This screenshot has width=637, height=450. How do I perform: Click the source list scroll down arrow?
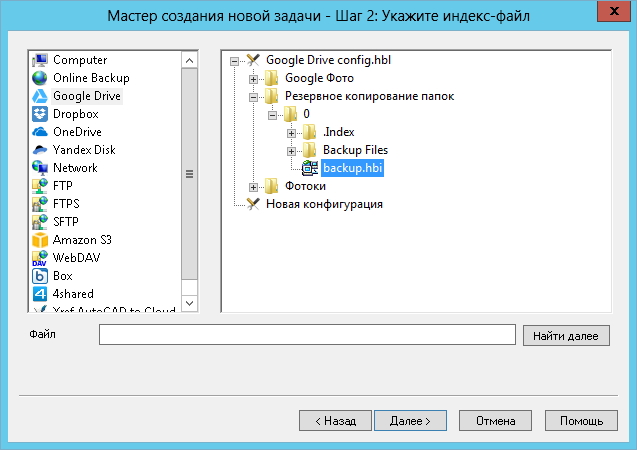coord(189,303)
